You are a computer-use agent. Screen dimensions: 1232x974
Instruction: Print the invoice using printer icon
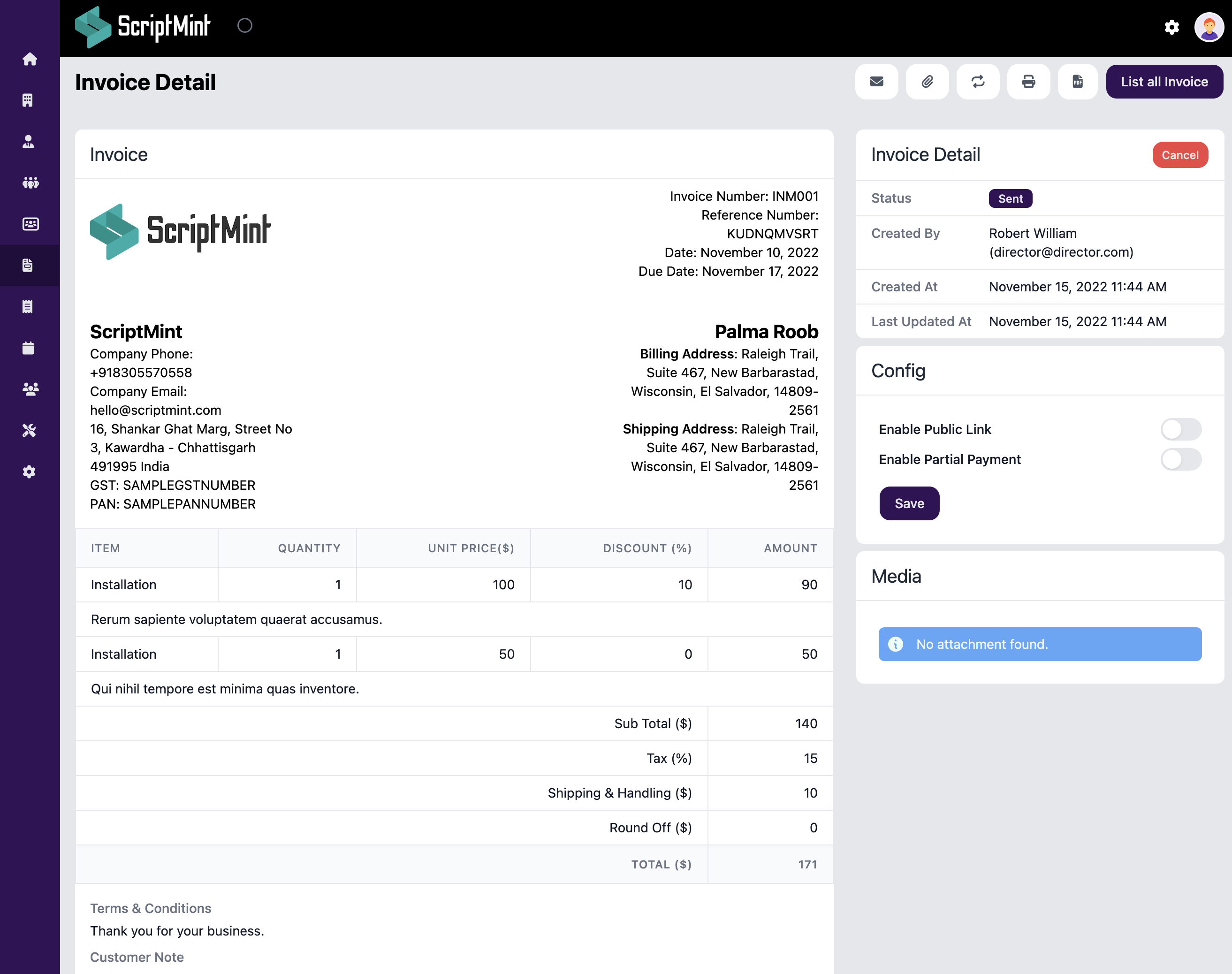1028,82
